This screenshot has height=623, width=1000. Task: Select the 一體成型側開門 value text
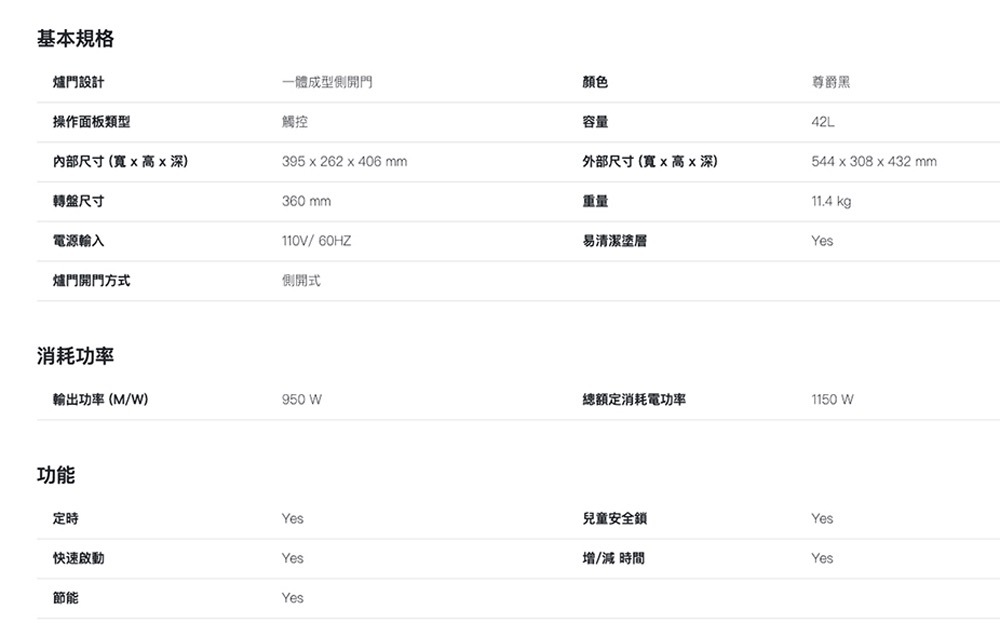tap(327, 83)
